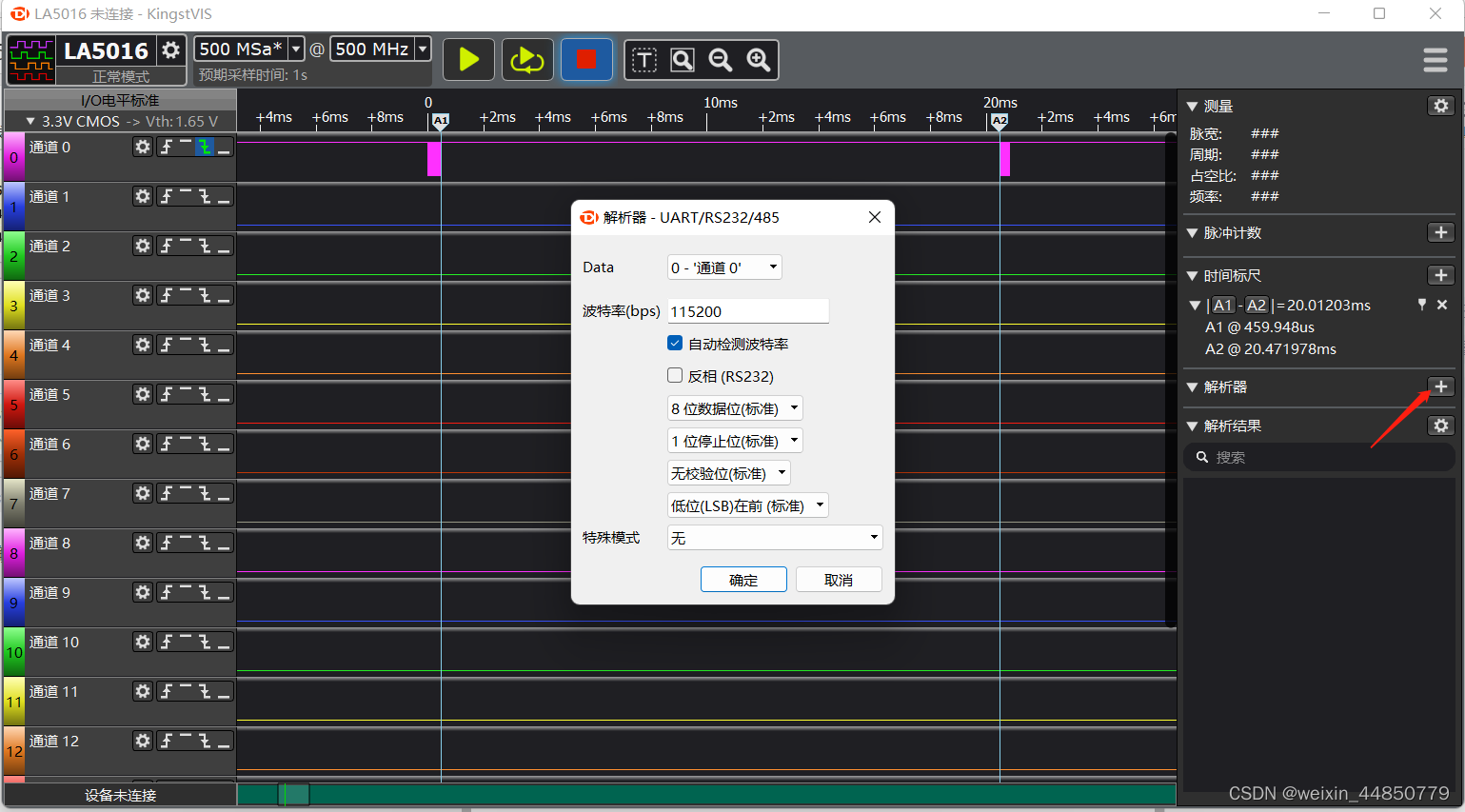Click the 通道 10 green color tab
The width and height of the screenshot is (1465, 812).
tap(13, 652)
